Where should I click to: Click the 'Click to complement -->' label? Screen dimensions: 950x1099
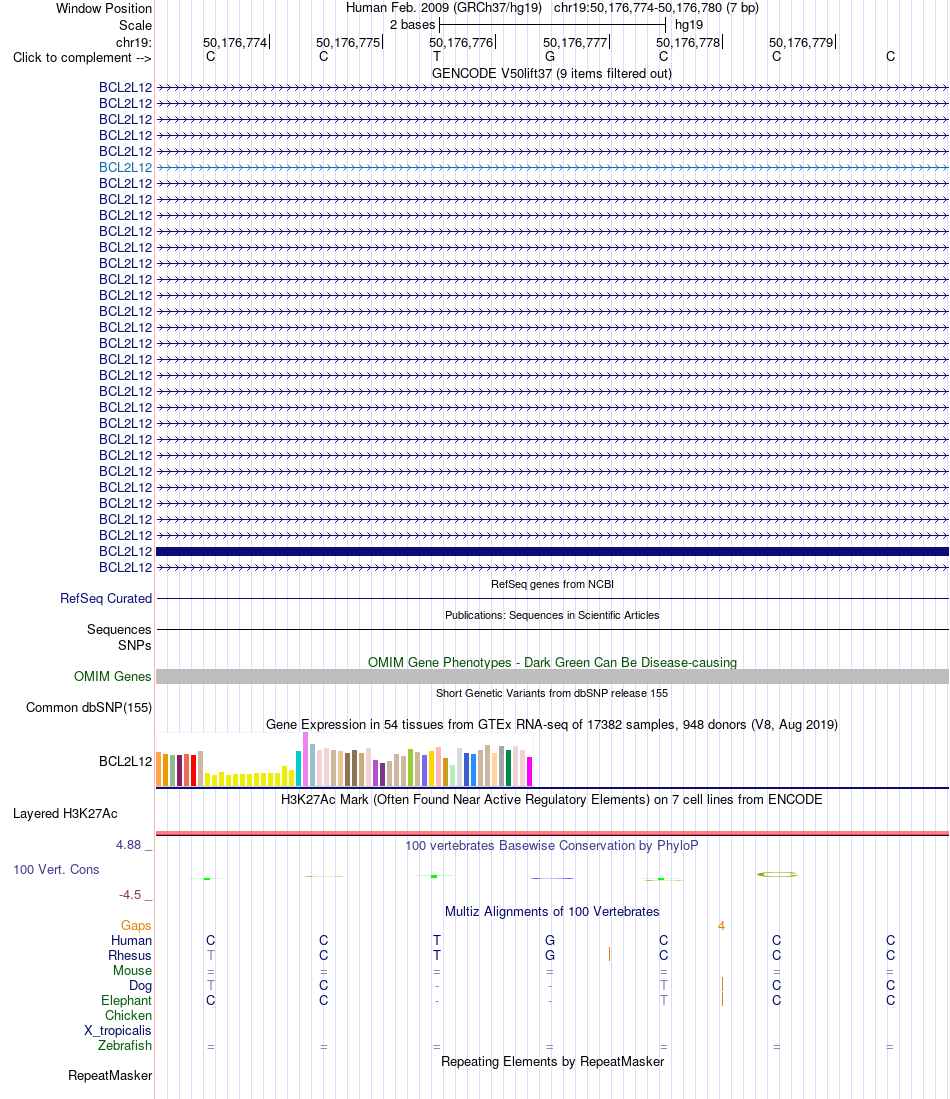pos(82,57)
